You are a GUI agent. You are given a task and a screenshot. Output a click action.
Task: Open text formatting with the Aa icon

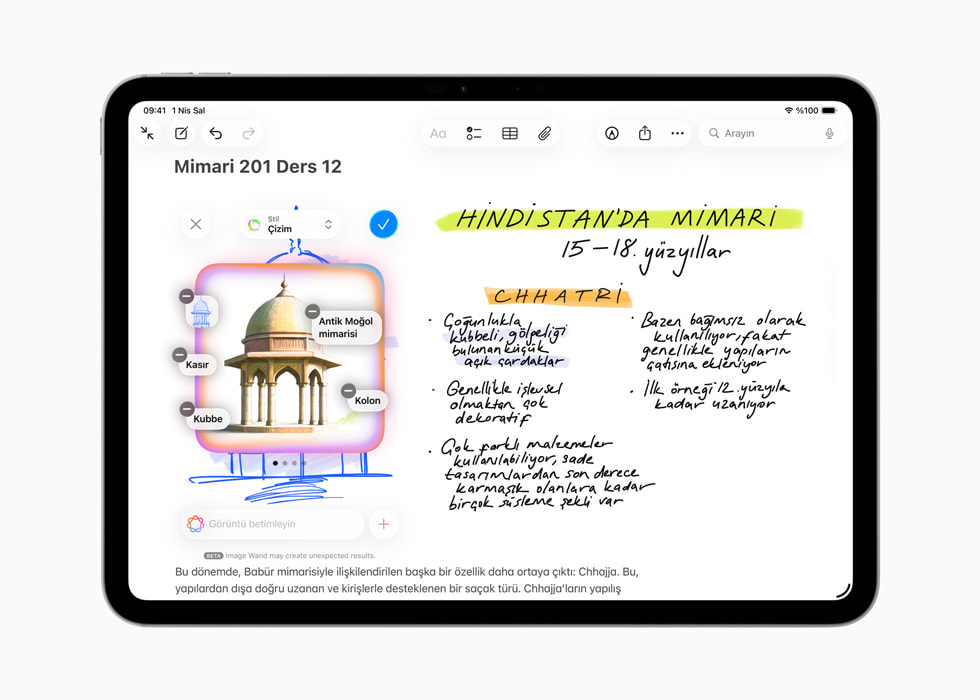pyautogui.click(x=438, y=132)
